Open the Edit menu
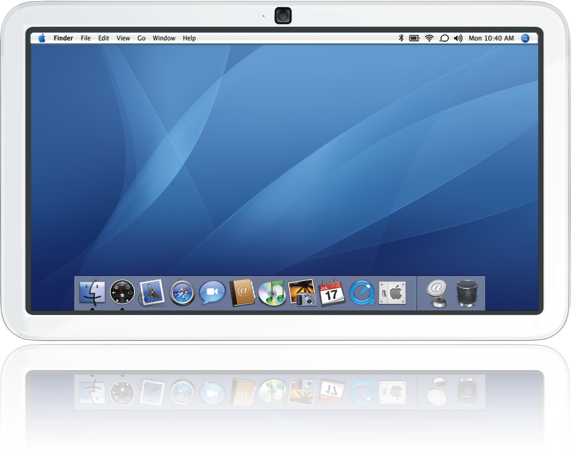This screenshot has width=571, height=463. [103, 38]
